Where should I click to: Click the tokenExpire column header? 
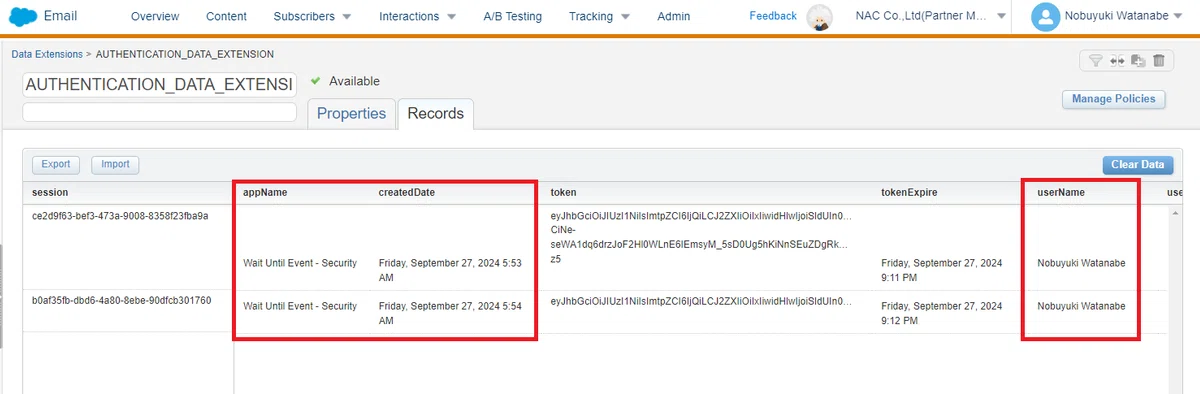click(x=908, y=192)
